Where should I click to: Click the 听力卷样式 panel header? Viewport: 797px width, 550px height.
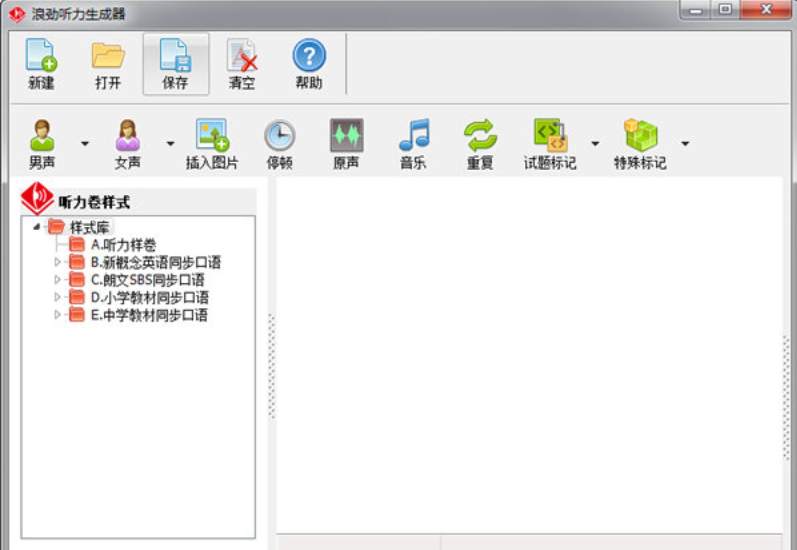pos(138,202)
